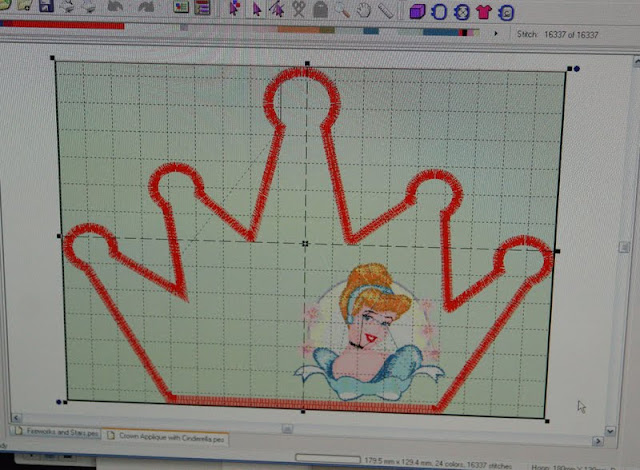The width and height of the screenshot is (640, 470).
Task: Open the thread color palette icon
Action: (x=181, y=7)
